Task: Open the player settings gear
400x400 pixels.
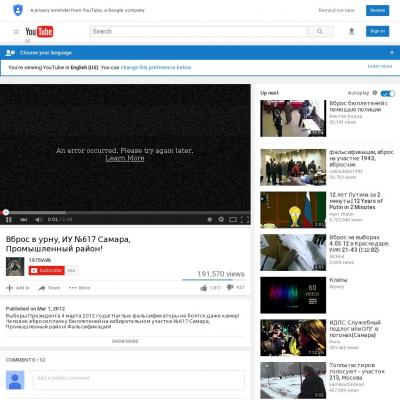Action: [221, 219]
